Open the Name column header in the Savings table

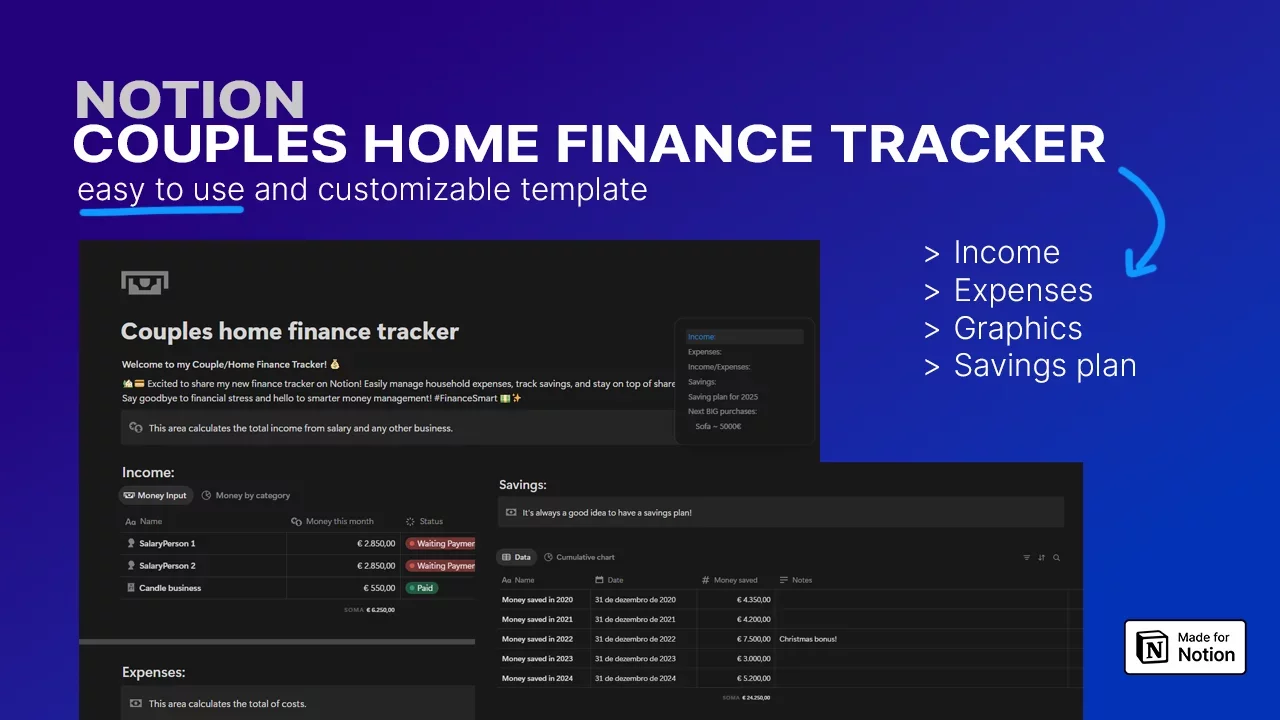518,580
